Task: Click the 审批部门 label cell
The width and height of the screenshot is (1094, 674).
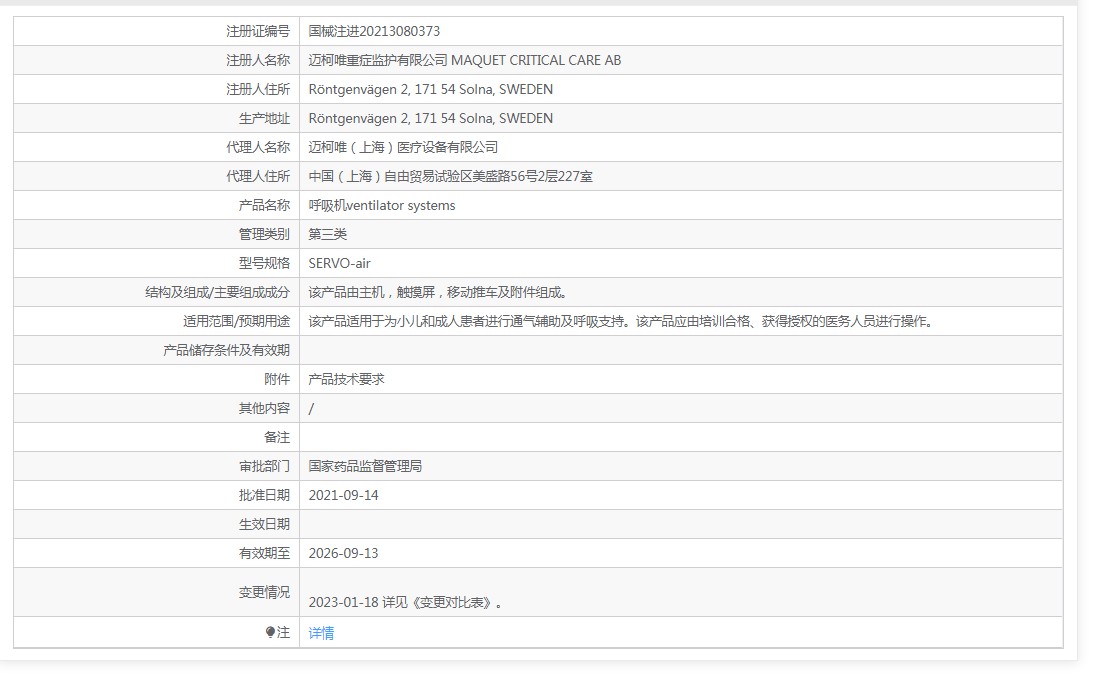Action: pyautogui.click(x=156, y=466)
